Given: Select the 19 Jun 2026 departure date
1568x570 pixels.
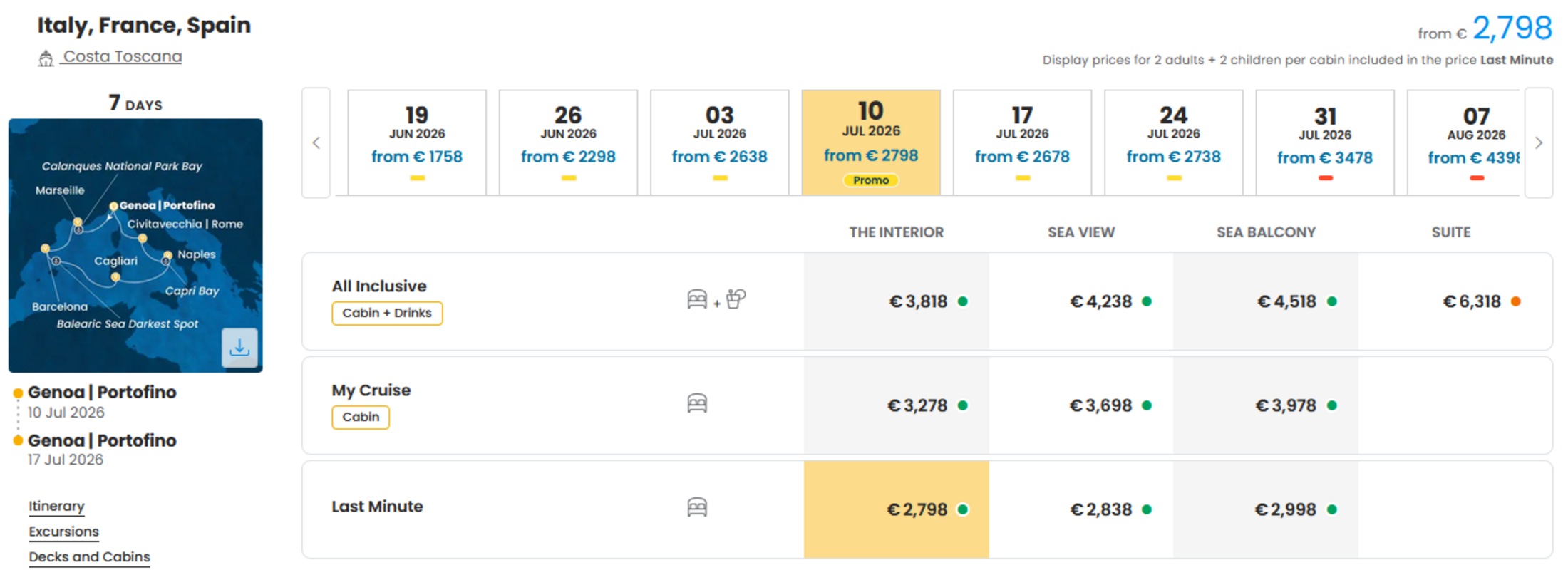Looking at the screenshot, I should (x=417, y=142).
